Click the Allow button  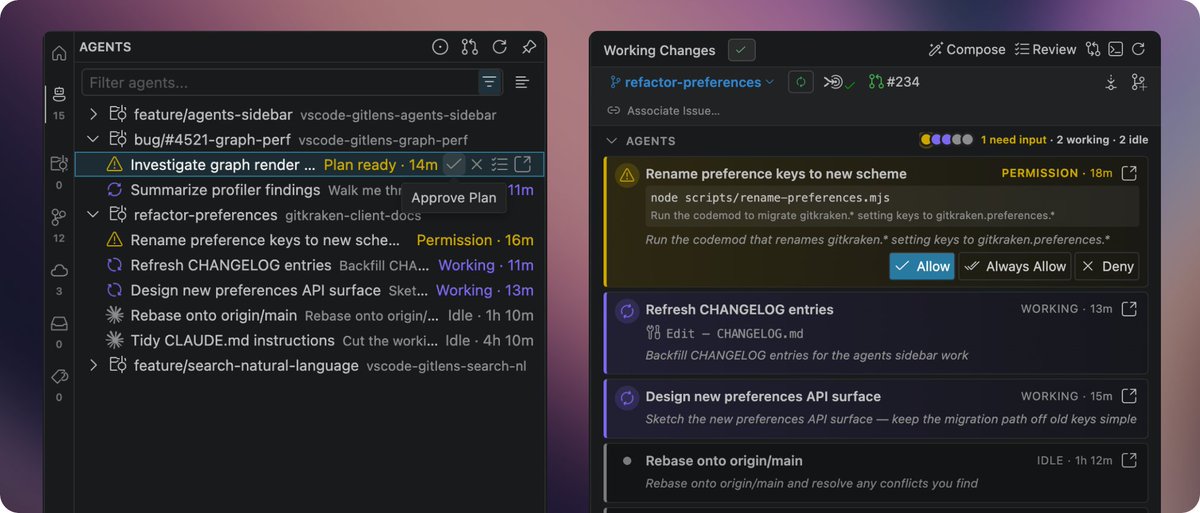tap(922, 266)
